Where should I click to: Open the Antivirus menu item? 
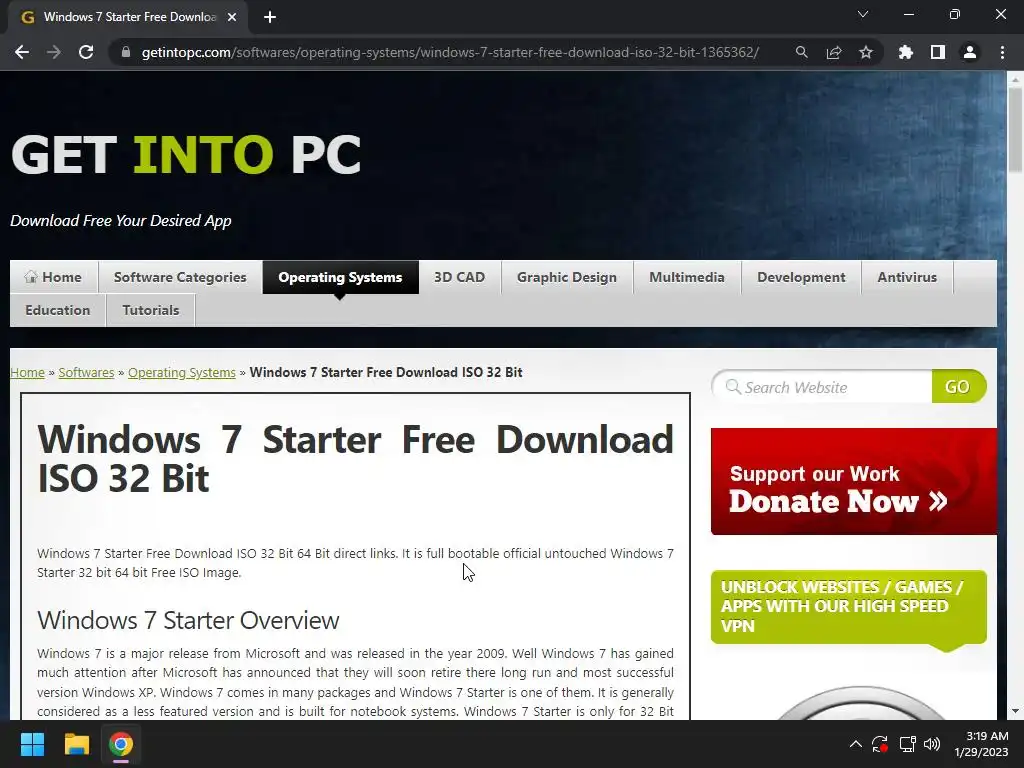907,277
